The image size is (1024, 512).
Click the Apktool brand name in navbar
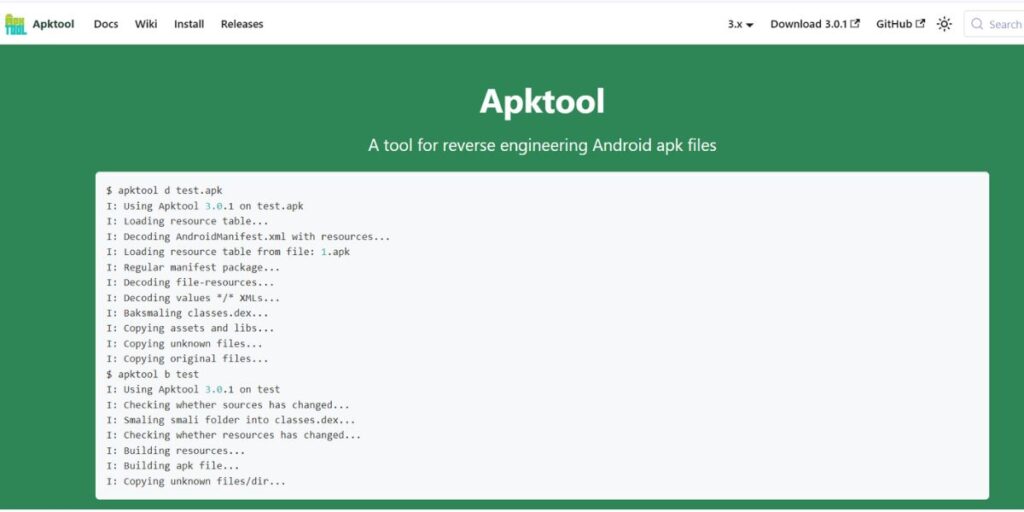(53, 24)
